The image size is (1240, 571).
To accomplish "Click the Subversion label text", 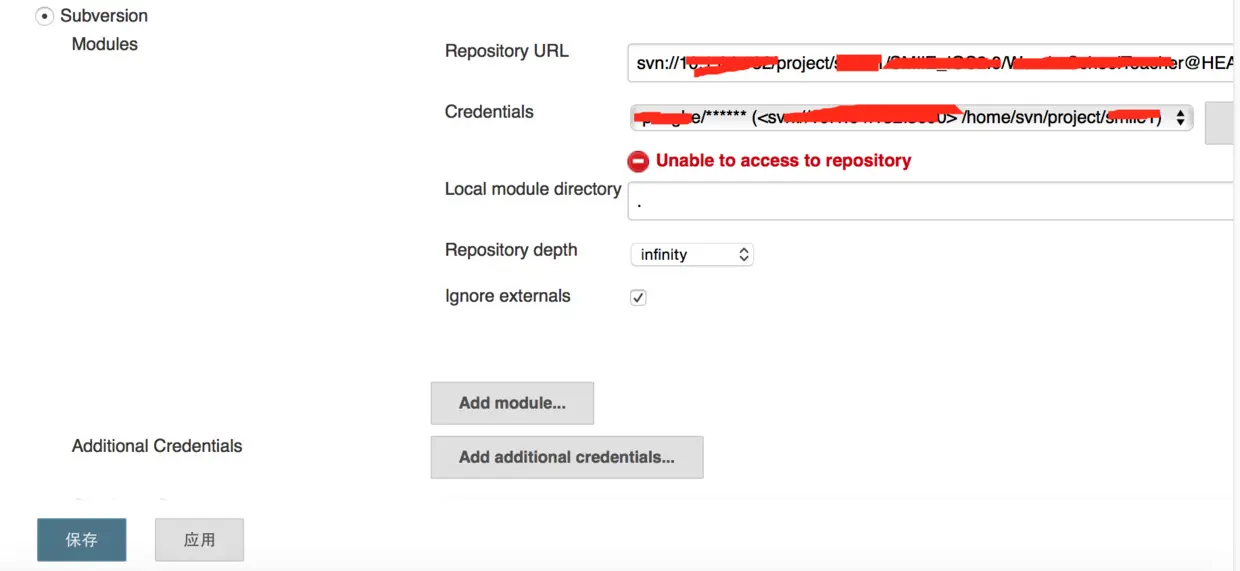I will point(104,16).
